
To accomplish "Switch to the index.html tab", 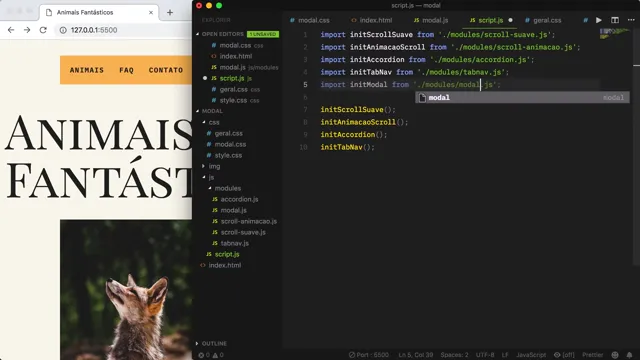I will [372, 20].
